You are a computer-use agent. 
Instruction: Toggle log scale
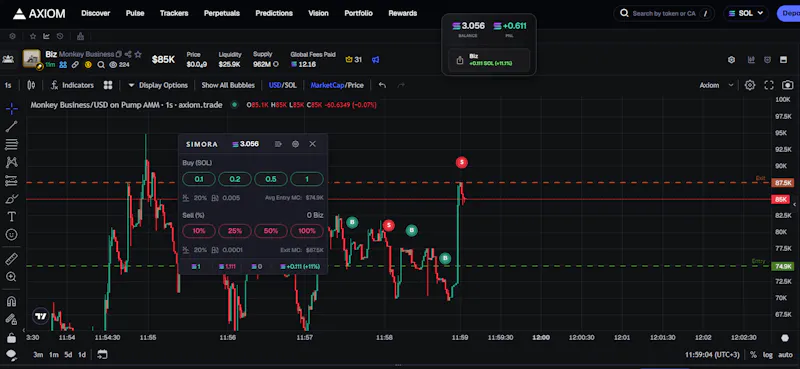coord(767,355)
